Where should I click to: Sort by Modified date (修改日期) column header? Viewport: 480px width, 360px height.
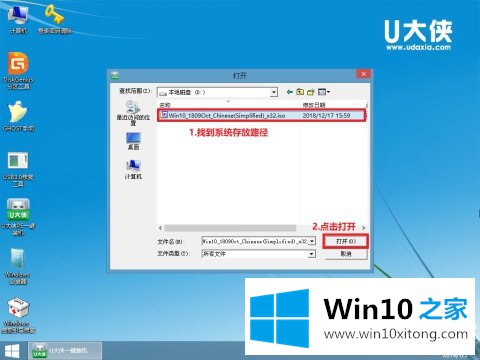[314, 105]
